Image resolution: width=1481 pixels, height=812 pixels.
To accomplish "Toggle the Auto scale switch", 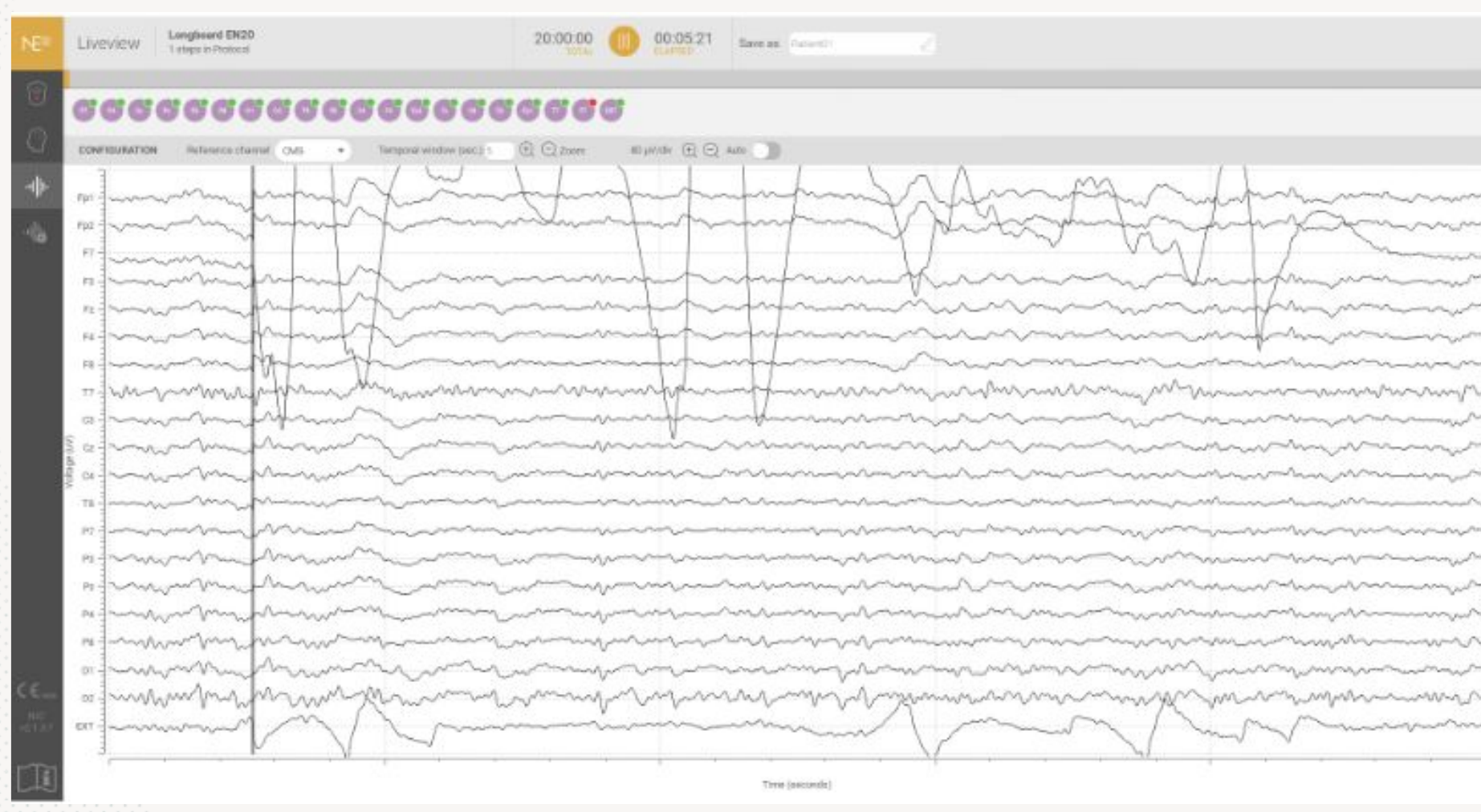I will point(766,150).
